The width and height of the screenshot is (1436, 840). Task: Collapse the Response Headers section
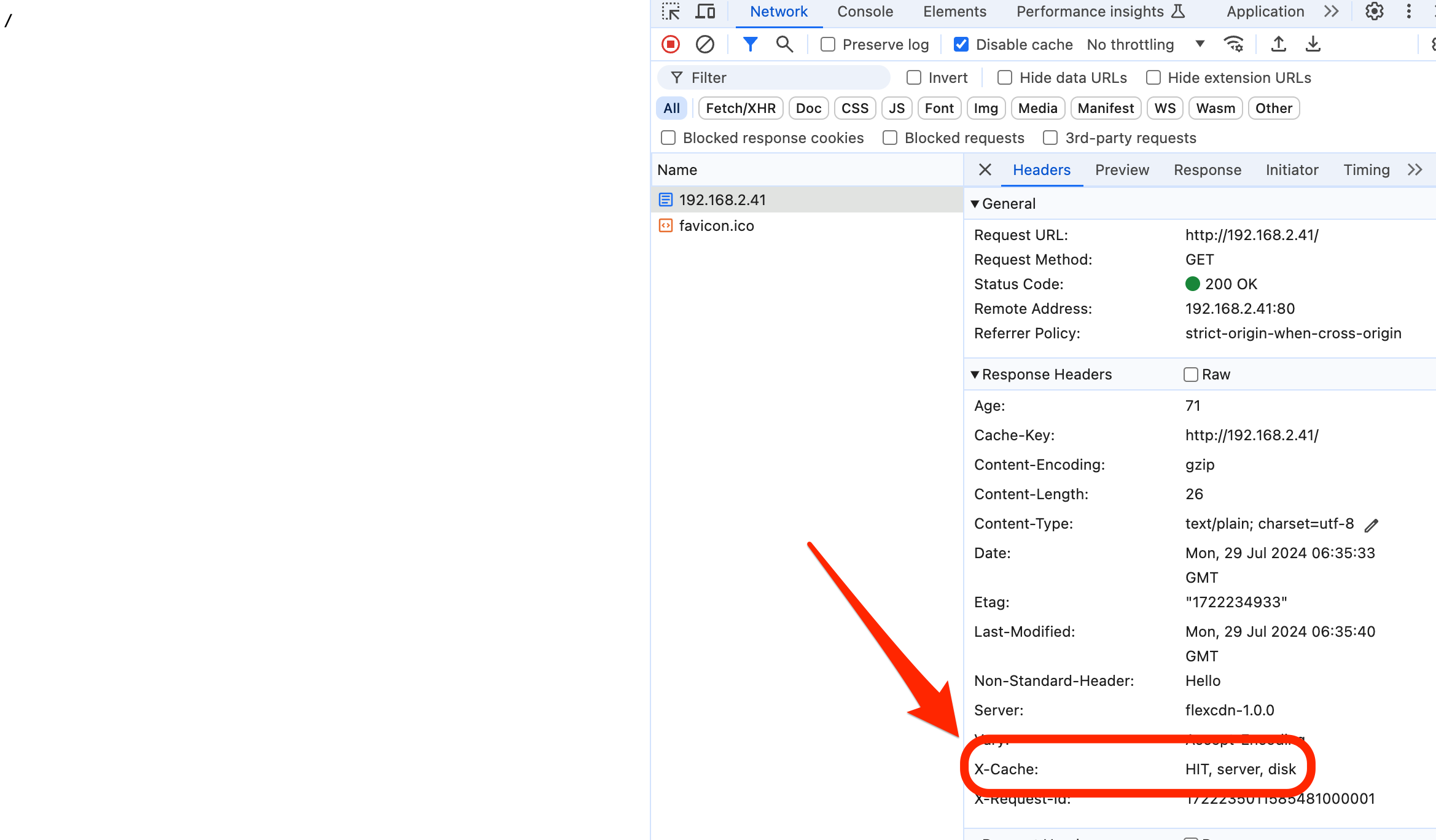(975, 375)
